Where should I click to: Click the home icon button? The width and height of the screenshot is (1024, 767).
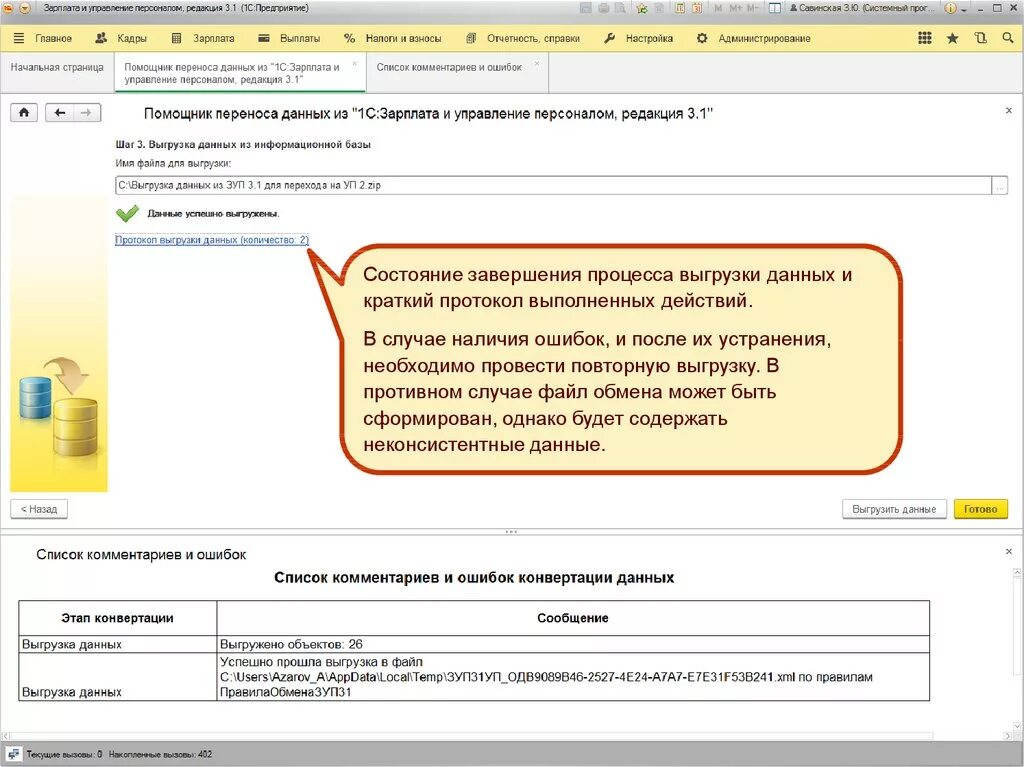point(24,112)
